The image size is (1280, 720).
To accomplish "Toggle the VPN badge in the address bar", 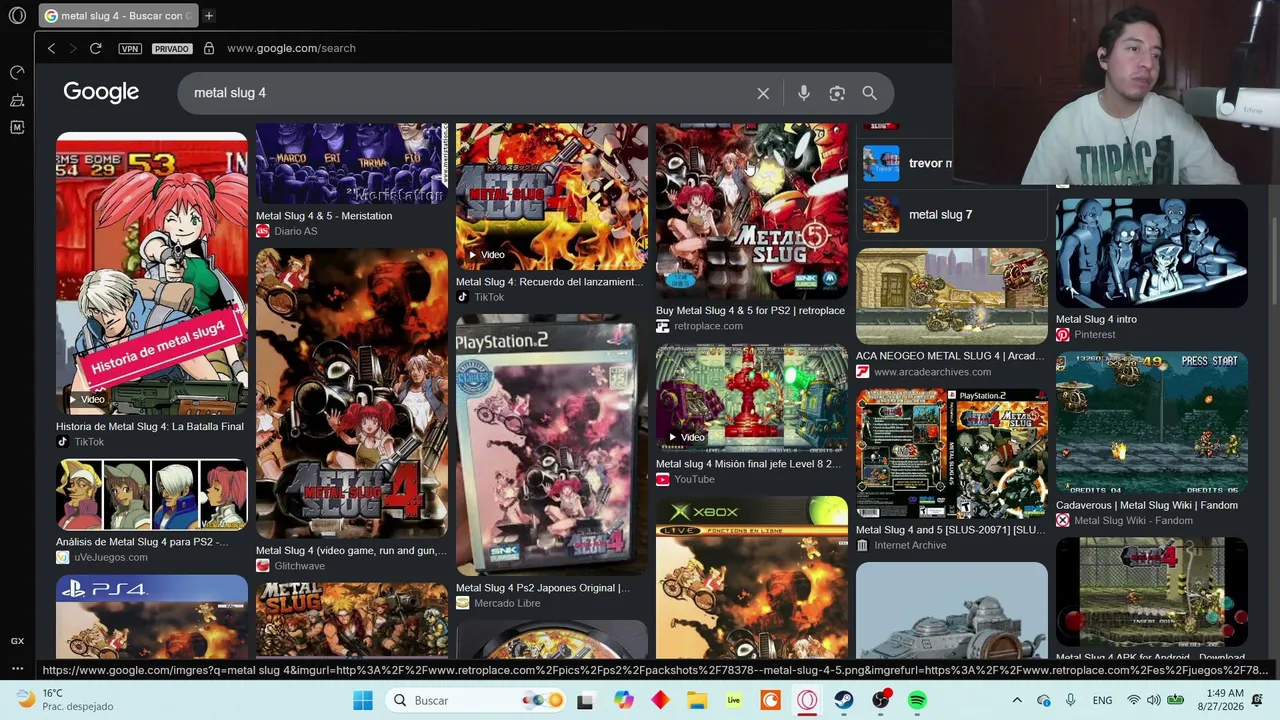I will click(x=129, y=48).
